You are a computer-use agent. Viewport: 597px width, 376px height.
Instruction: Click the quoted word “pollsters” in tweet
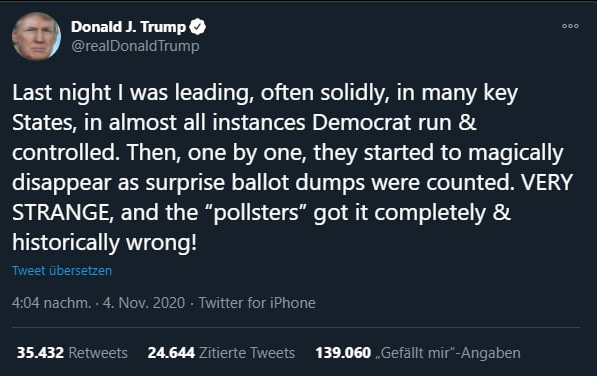point(258,213)
